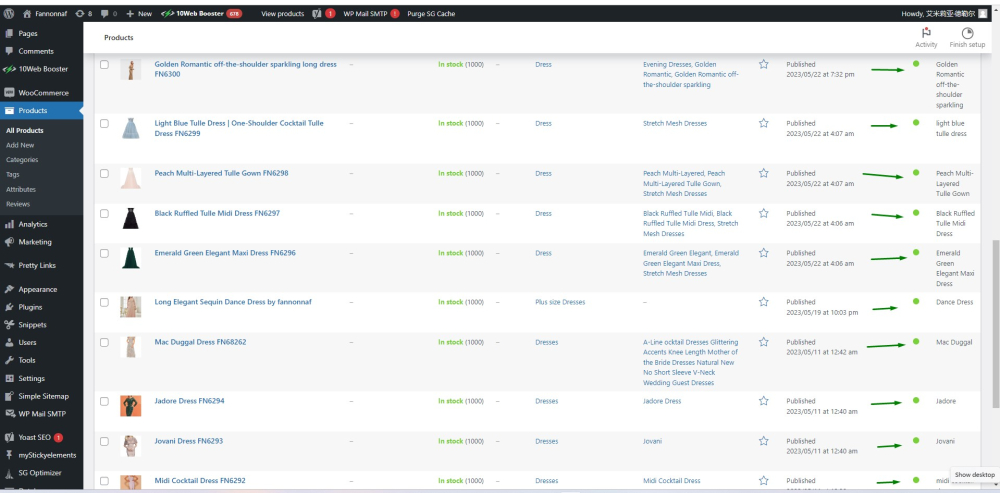
Task: Toggle featured star for Jadore Dress
Action: (x=764, y=401)
